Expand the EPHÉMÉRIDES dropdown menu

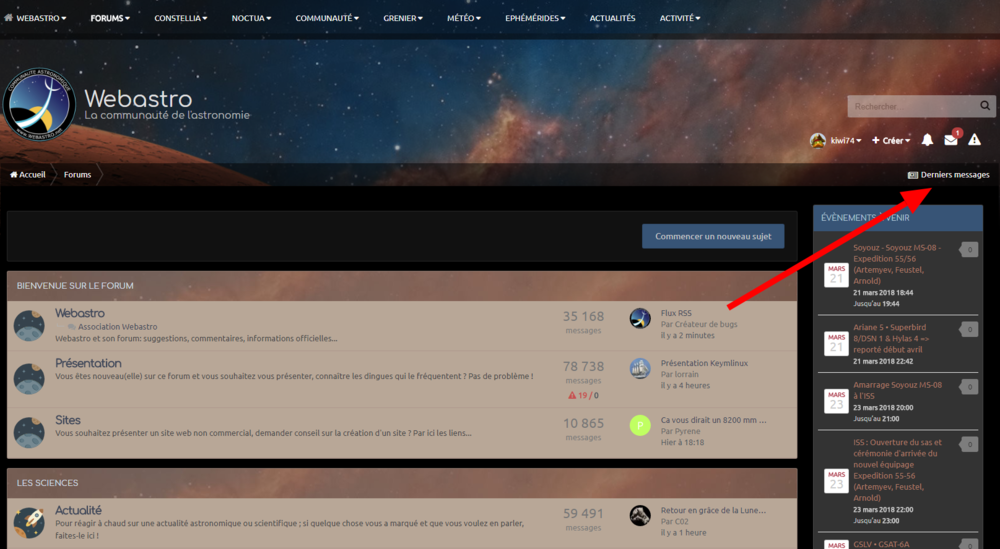click(536, 18)
